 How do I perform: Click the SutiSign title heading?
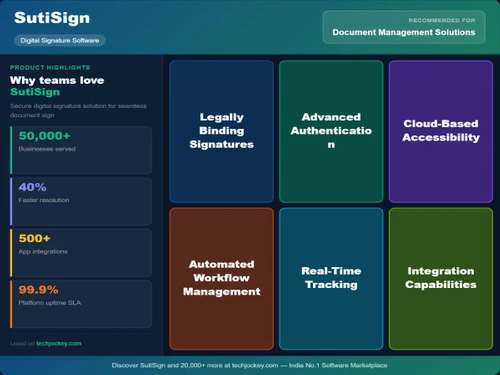pos(52,18)
